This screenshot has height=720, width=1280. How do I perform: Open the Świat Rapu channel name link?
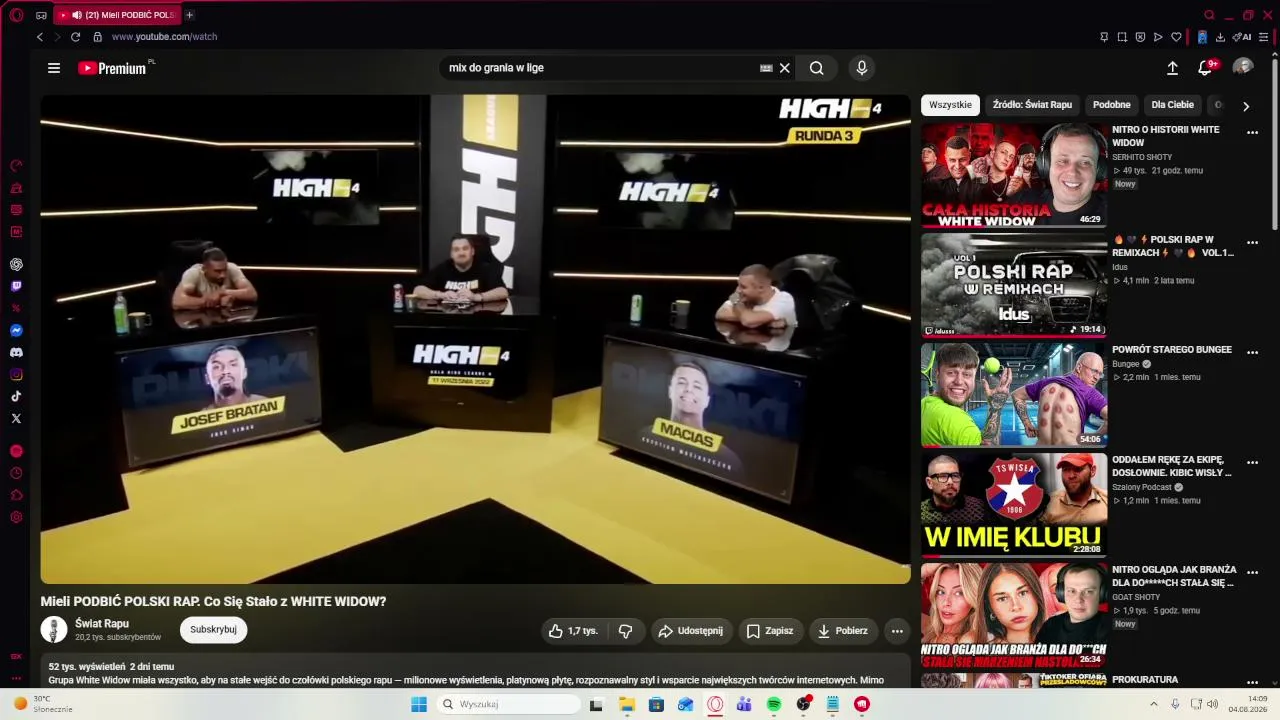102,624
